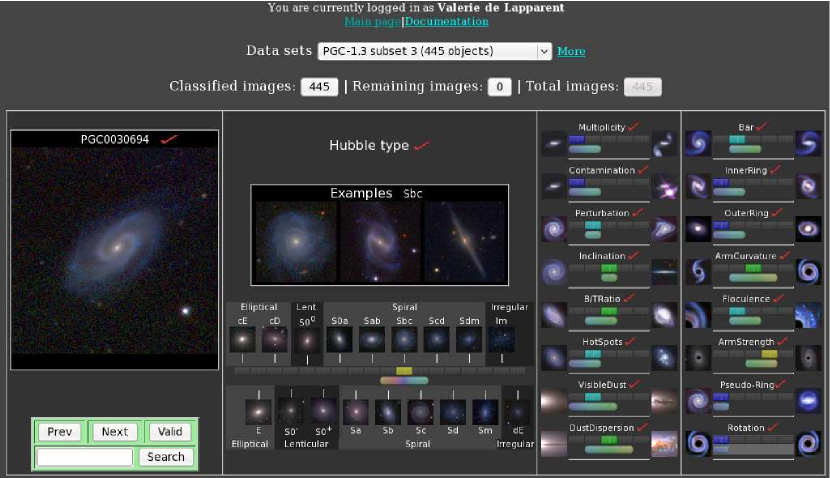Toggle the red check next to Hubble type
The image size is (830, 478).
422,146
